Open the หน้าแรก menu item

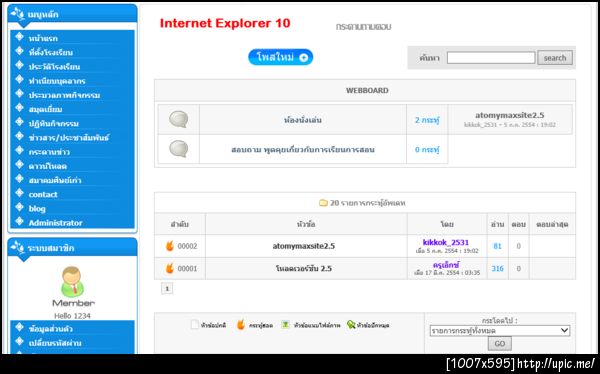click(43, 38)
